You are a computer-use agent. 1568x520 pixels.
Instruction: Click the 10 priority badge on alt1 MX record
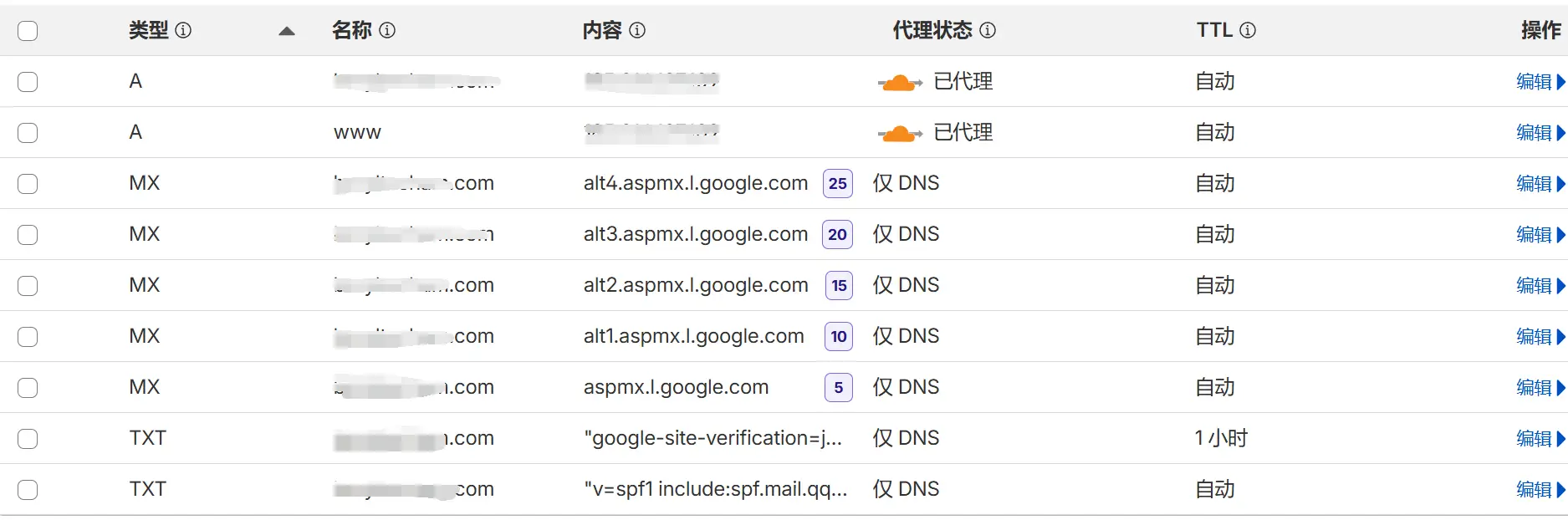[x=837, y=336]
